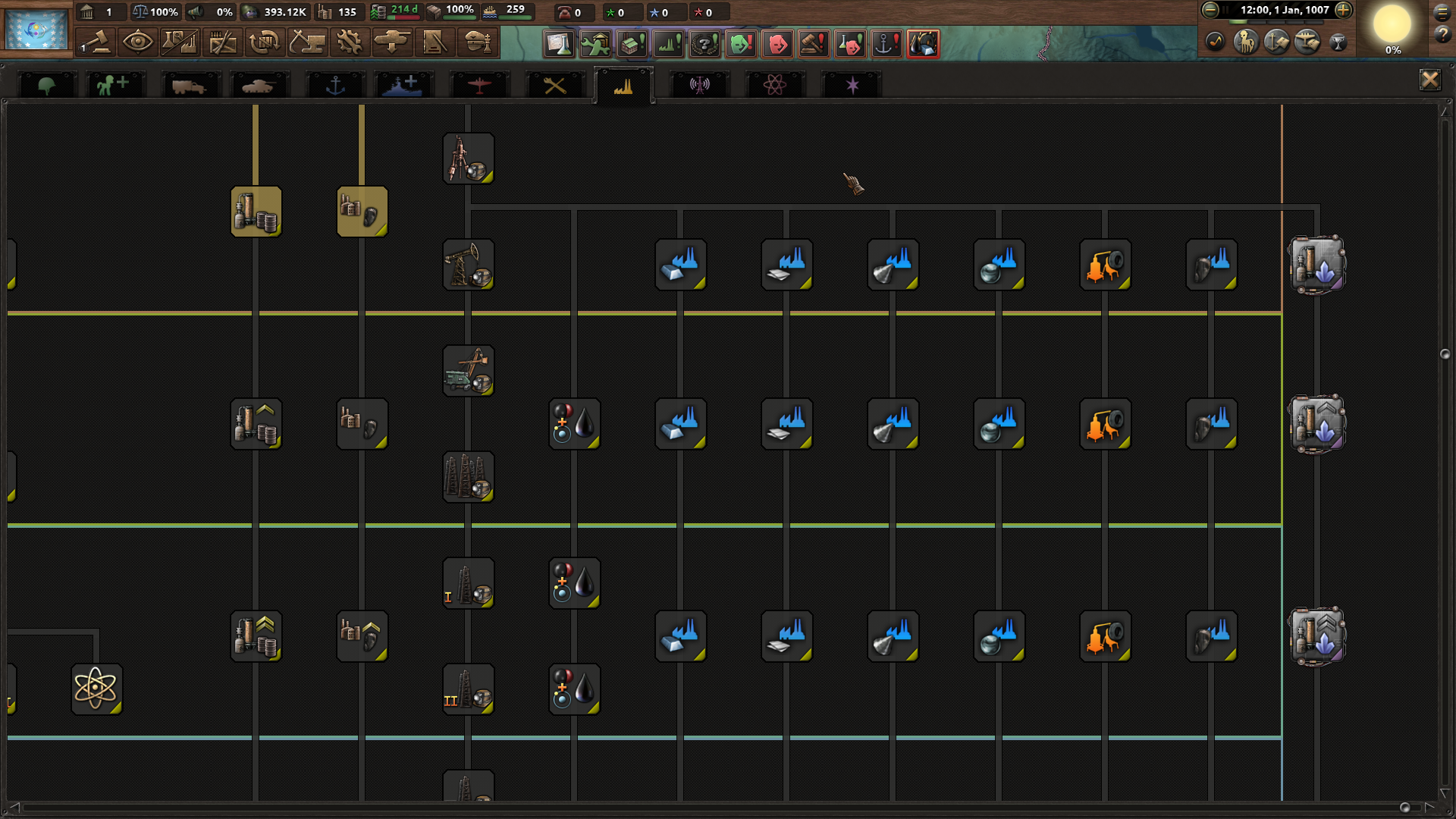Open the logistics toolbar icon

click(x=435, y=42)
